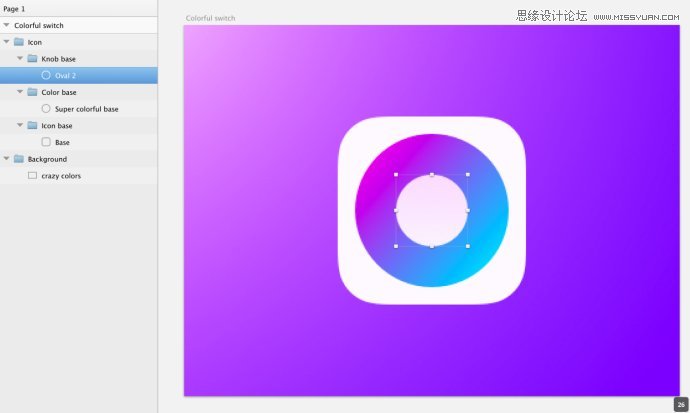Select the Oval 2 layer

(x=79, y=75)
